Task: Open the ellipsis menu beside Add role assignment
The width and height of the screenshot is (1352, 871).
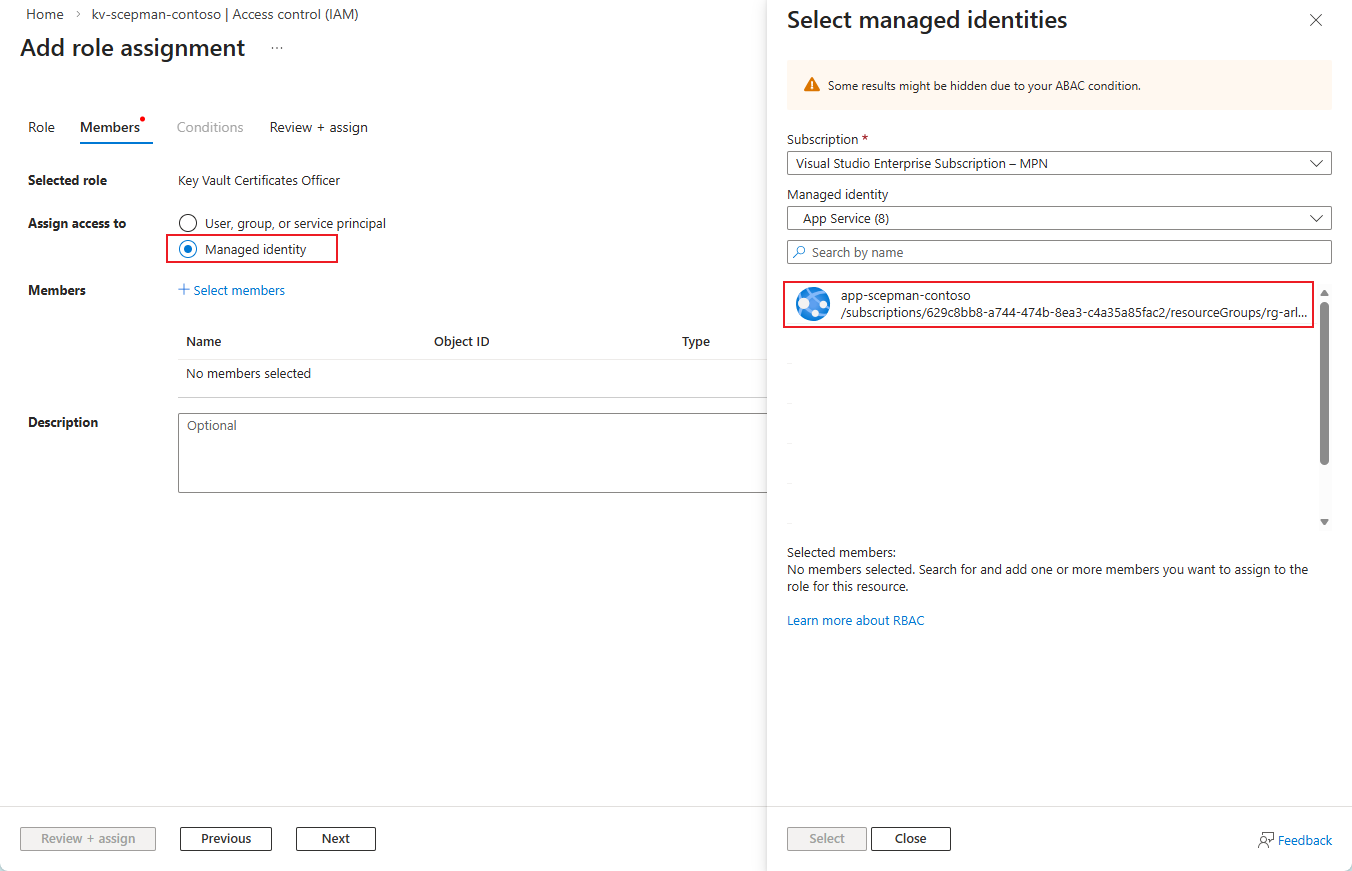Action: pos(277,48)
